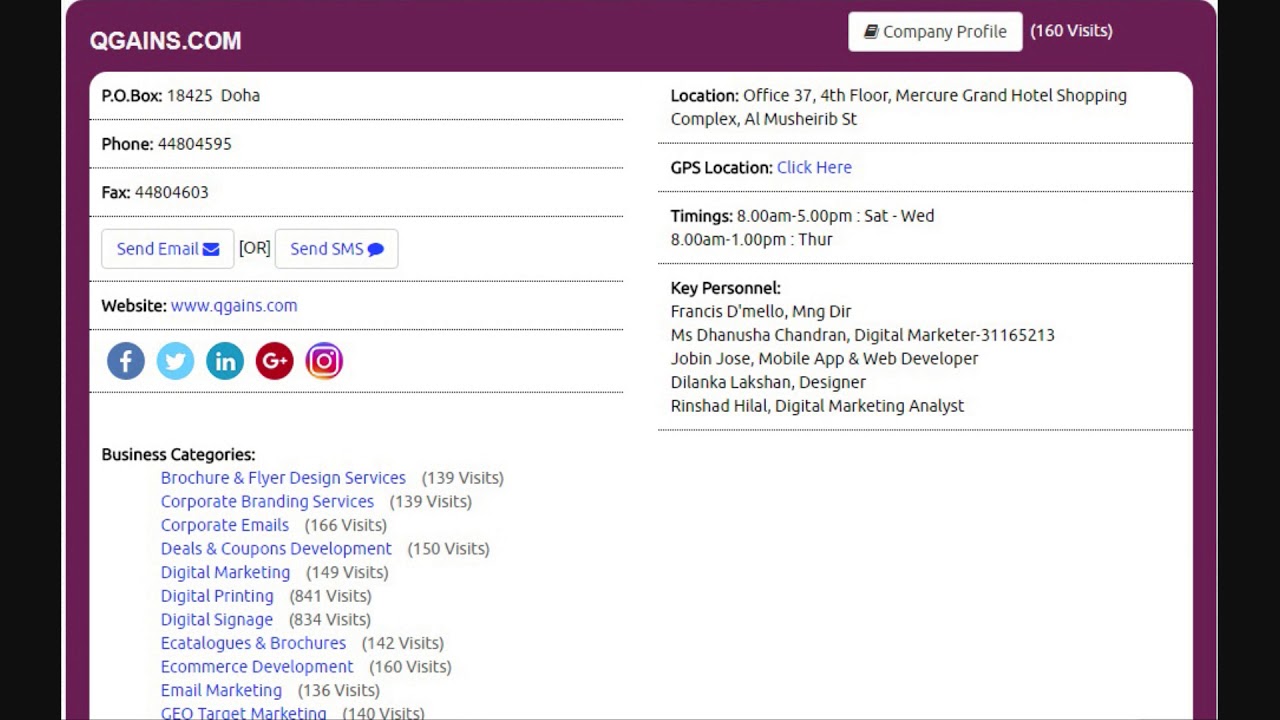Click the QGAINS.COM header title

click(165, 41)
